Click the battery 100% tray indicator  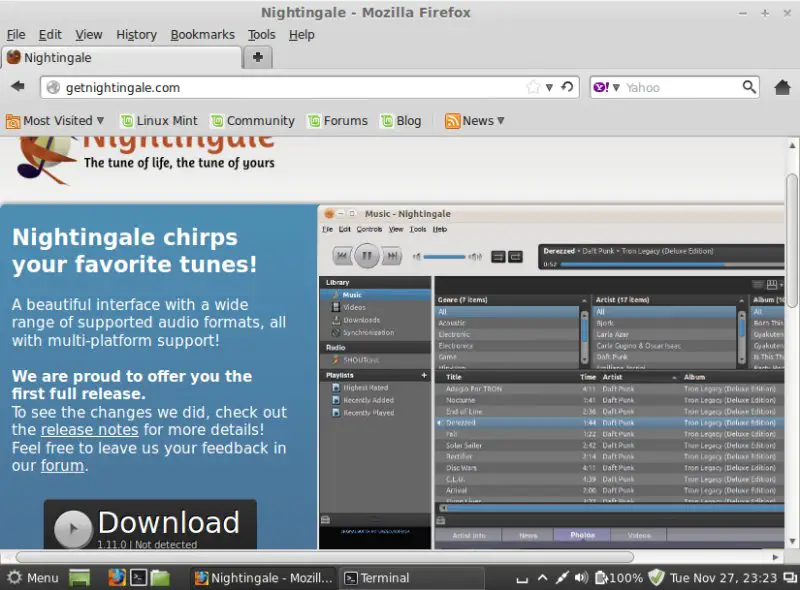(x=619, y=578)
